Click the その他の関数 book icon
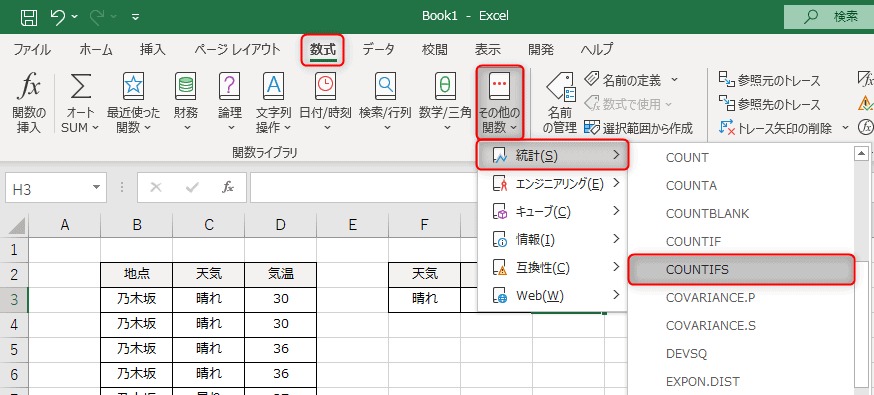This screenshot has width=874, height=395. tap(500, 86)
